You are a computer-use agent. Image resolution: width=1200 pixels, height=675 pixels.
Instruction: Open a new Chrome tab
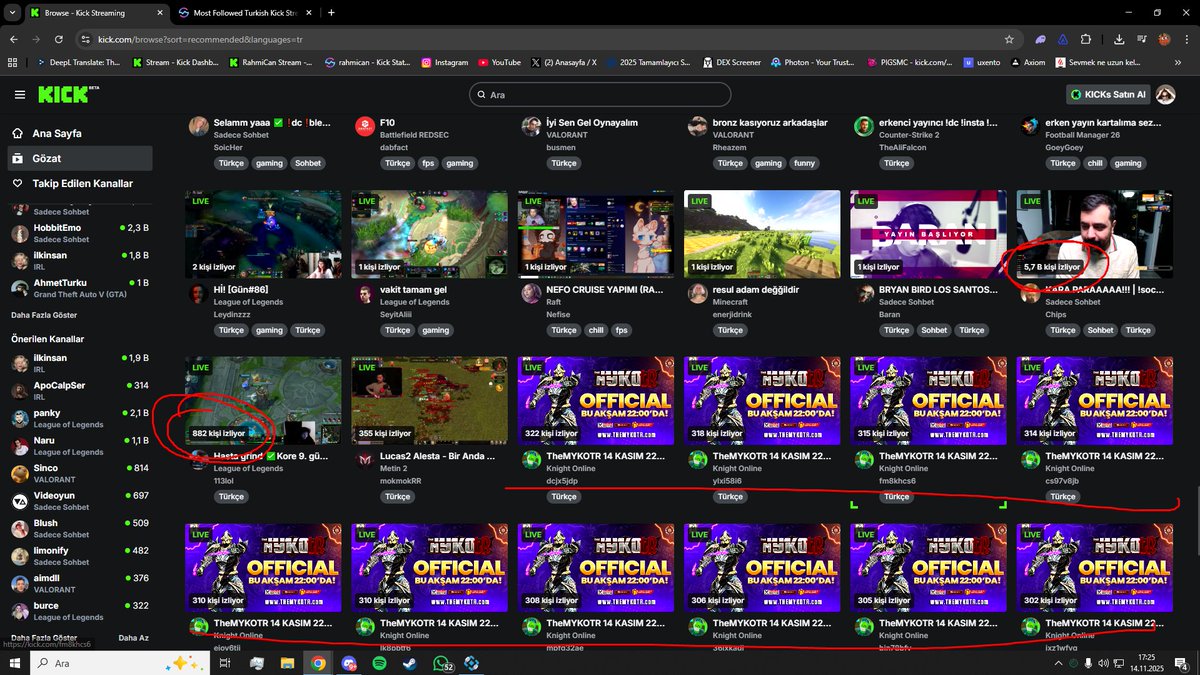[x=331, y=13]
